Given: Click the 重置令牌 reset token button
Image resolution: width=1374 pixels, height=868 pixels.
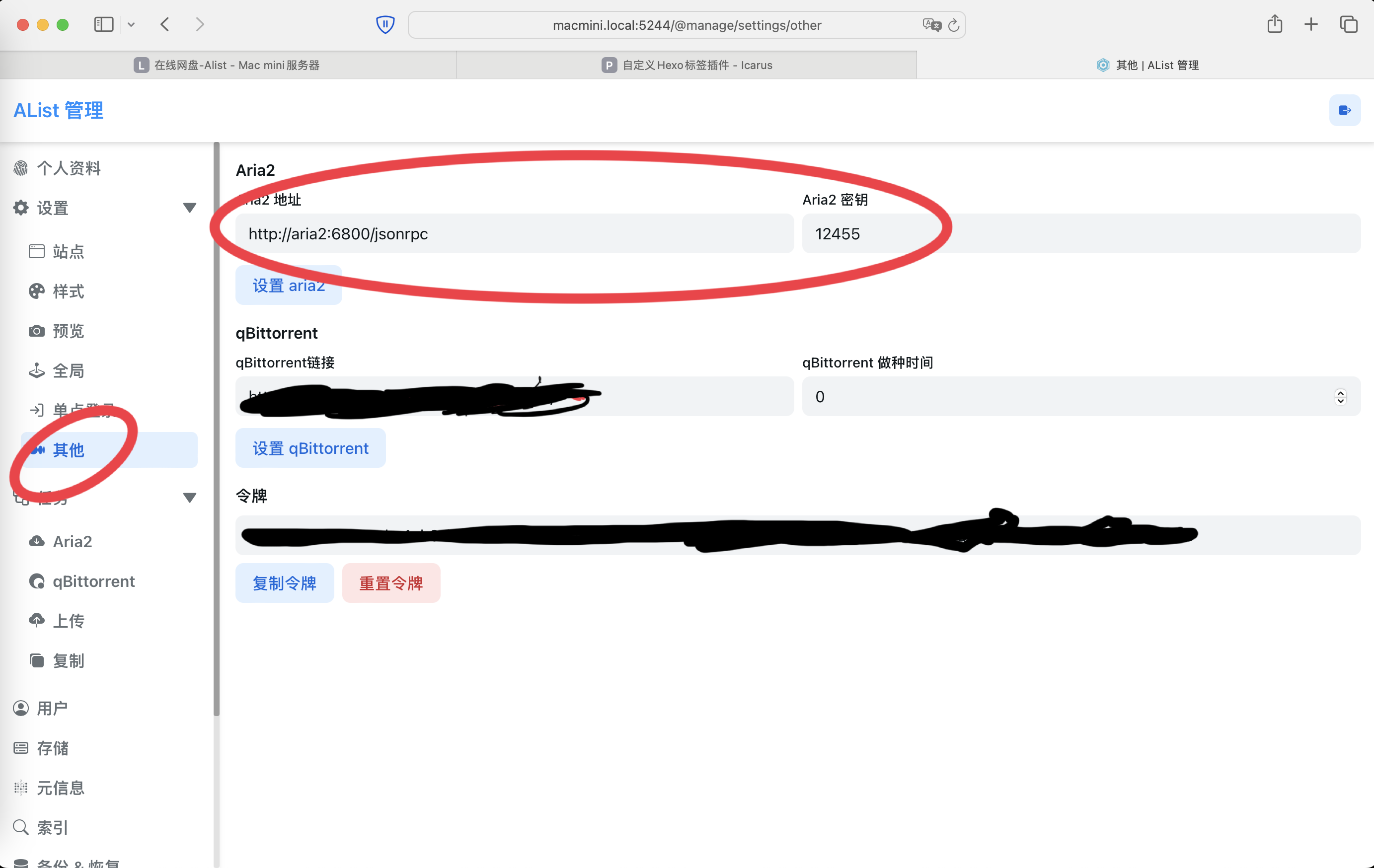Looking at the screenshot, I should pos(391,583).
